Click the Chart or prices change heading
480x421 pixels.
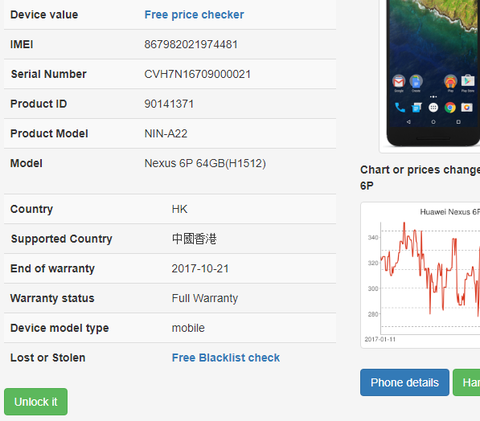click(420, 177)
